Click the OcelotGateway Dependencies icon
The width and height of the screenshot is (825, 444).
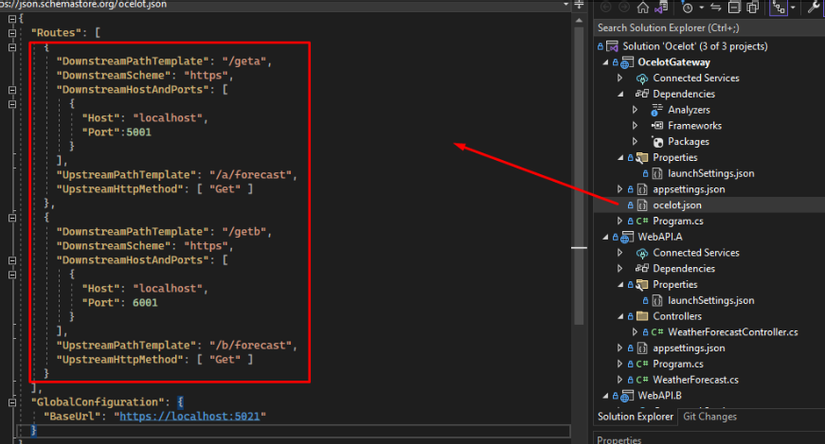pos(642,94)
